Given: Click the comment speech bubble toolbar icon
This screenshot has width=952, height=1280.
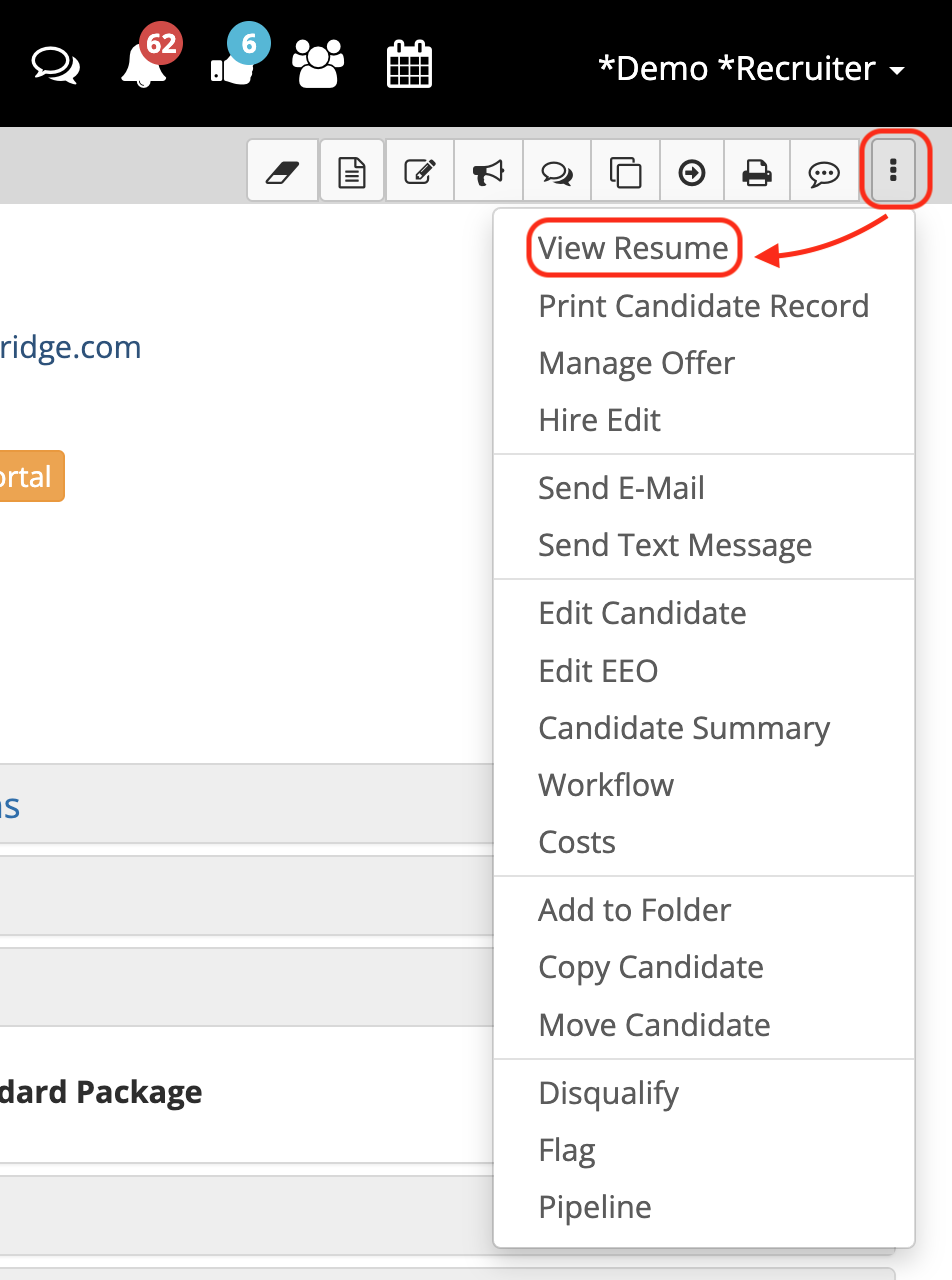Looking at the screenshot, I should pyautogui.click(x=824, y=171).
